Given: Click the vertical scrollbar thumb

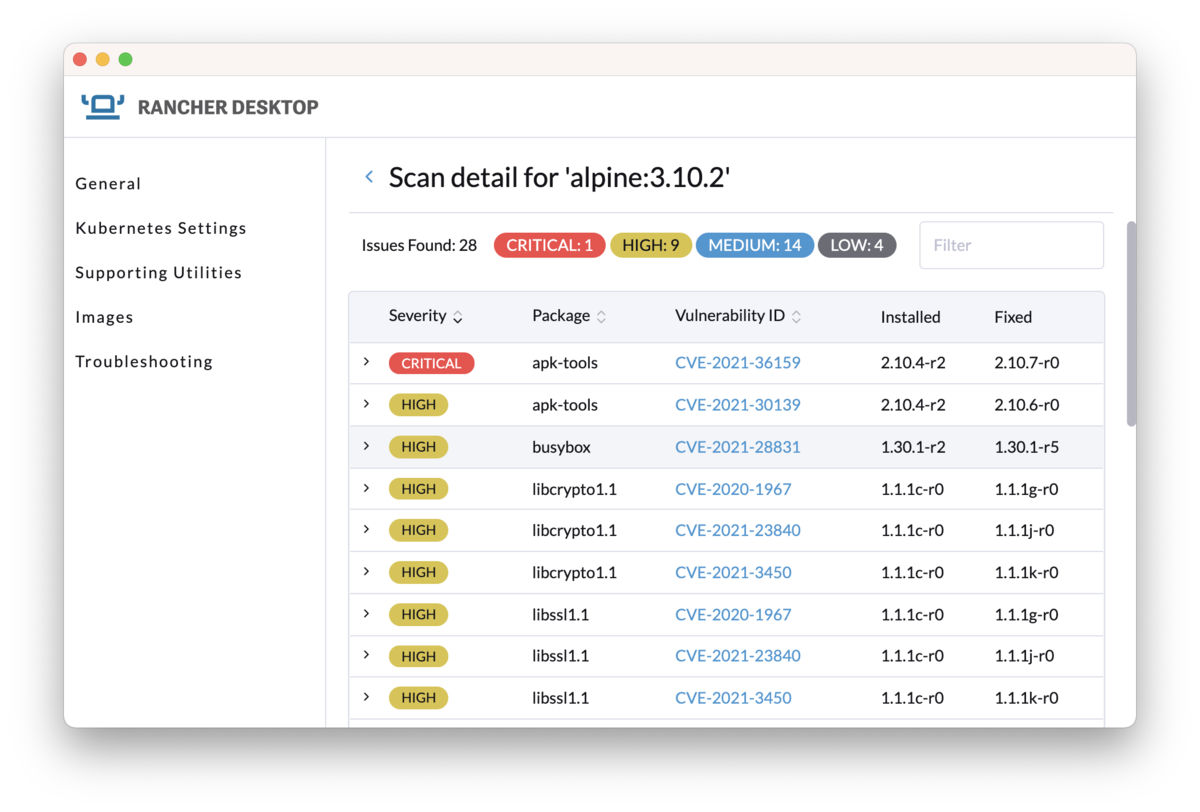Looking at the screenshot, I should [1131, 324].
